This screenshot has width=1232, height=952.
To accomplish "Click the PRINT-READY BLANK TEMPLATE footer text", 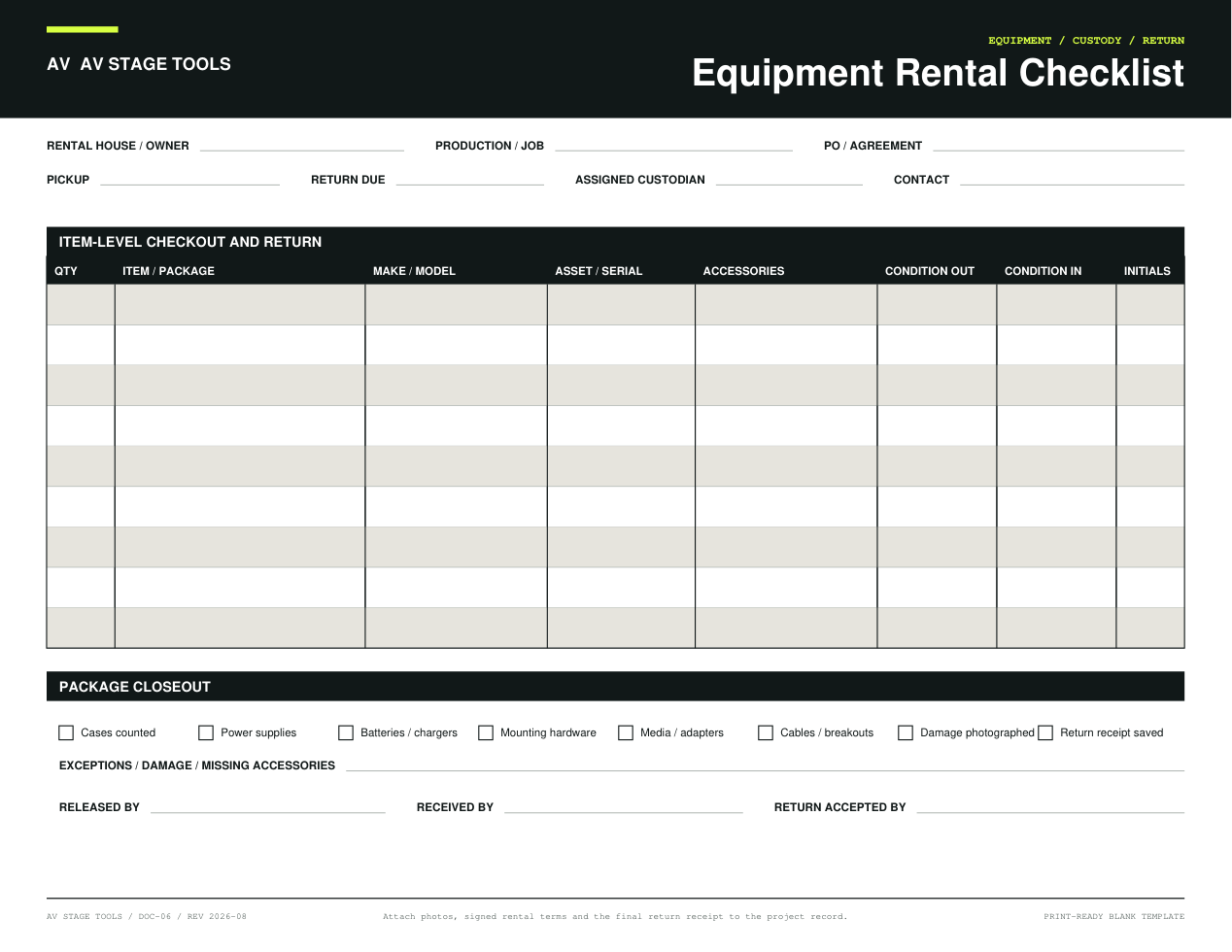I will 1114,916.
